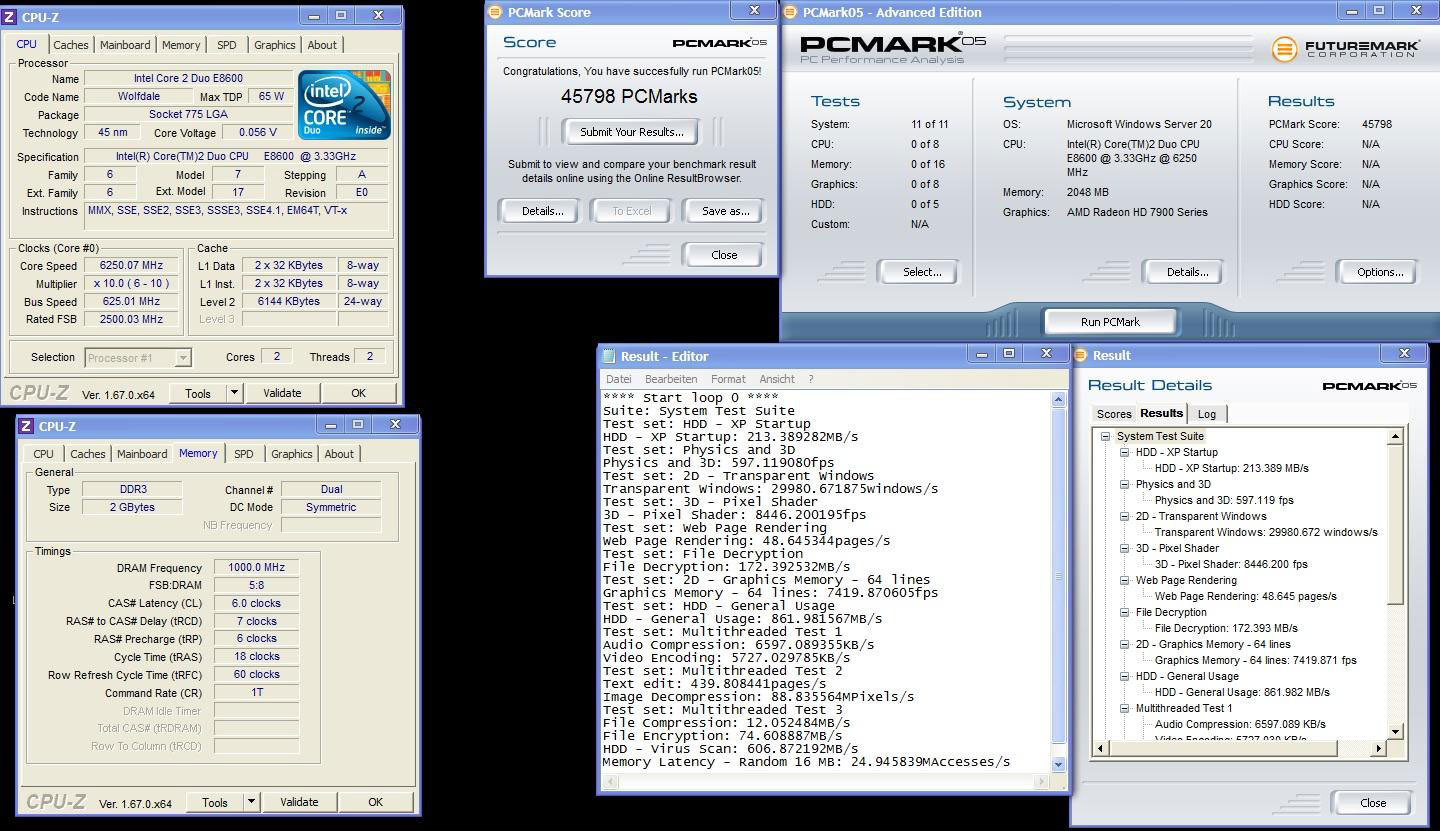Collapse the Multithreaded Test 1 node

(x=1124, y=708)
